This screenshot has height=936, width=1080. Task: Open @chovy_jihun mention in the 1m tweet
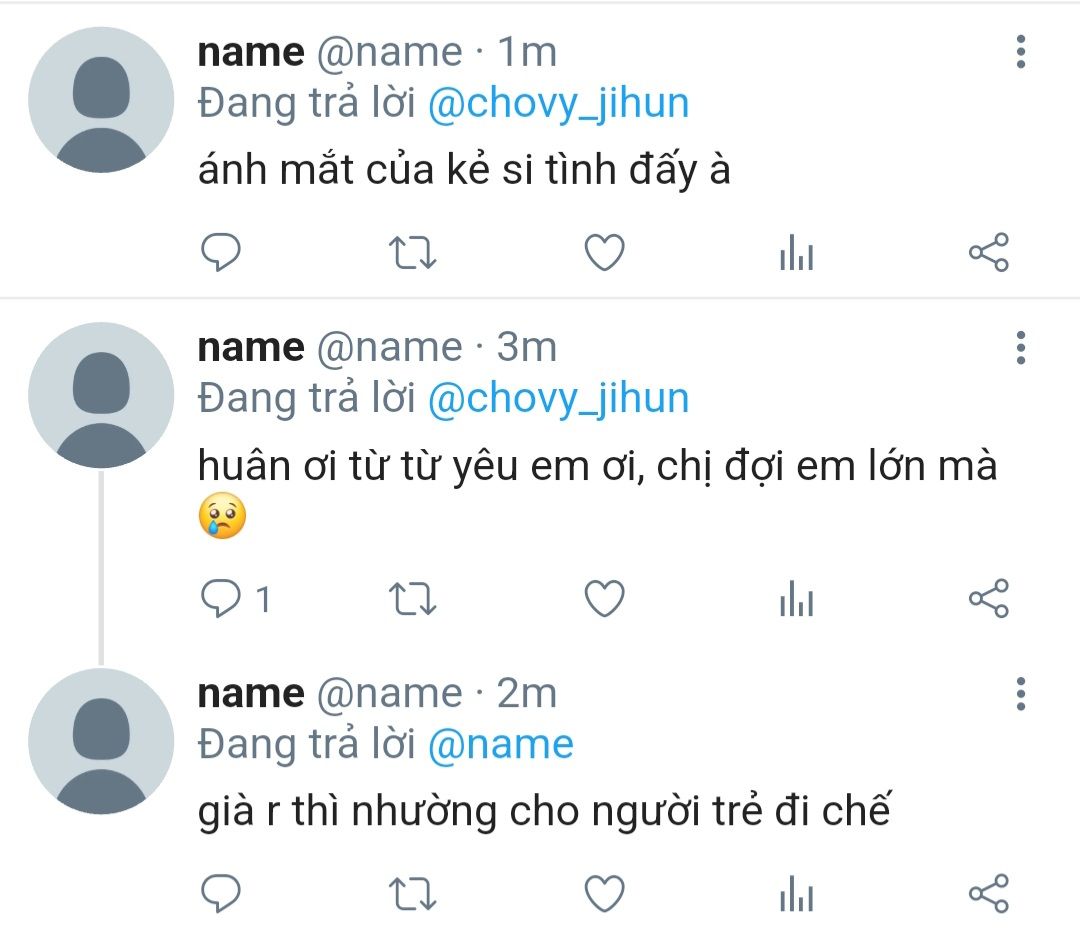(558, 104)
